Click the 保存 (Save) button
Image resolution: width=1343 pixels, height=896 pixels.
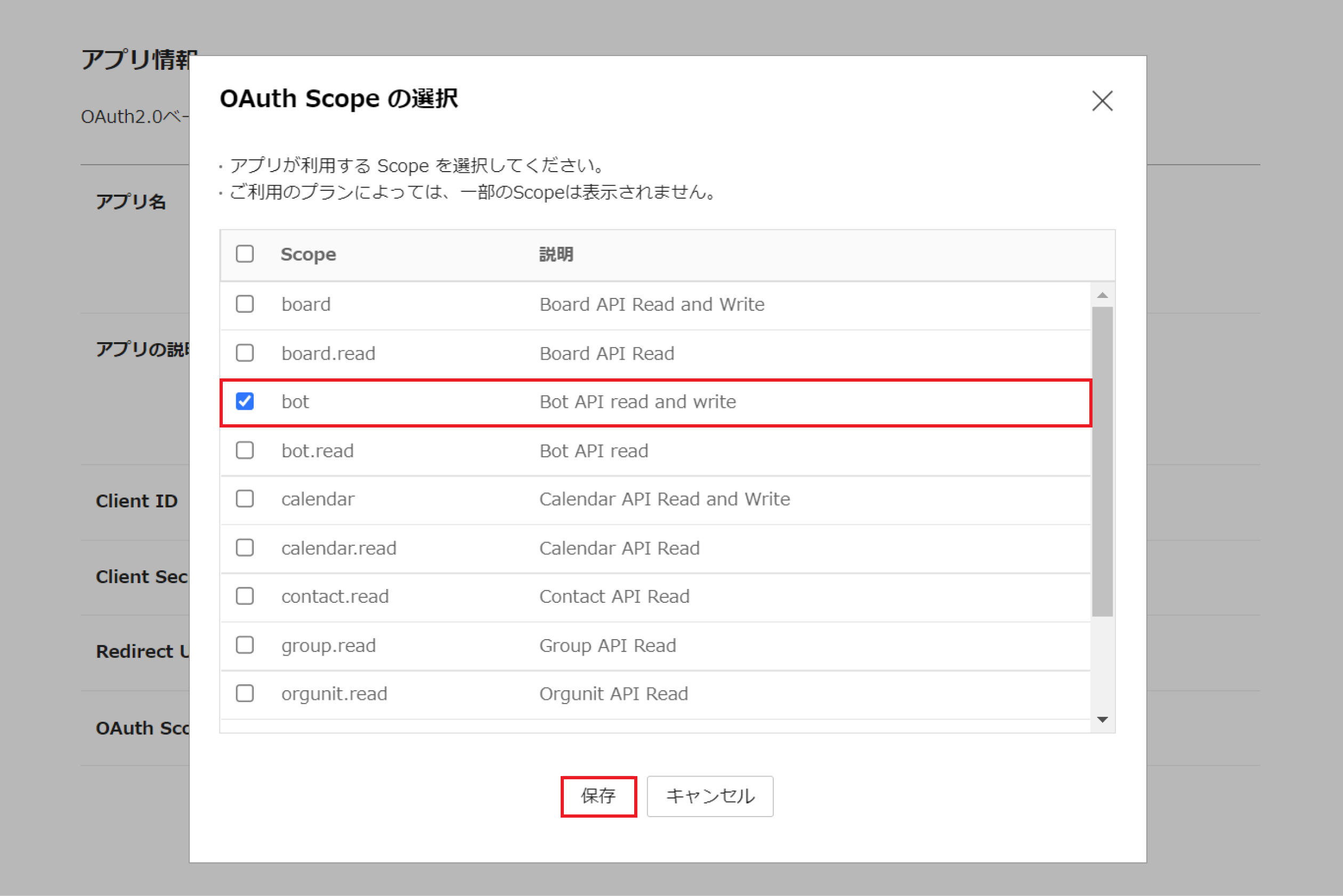pyautogui.click(x=598, y=796)
